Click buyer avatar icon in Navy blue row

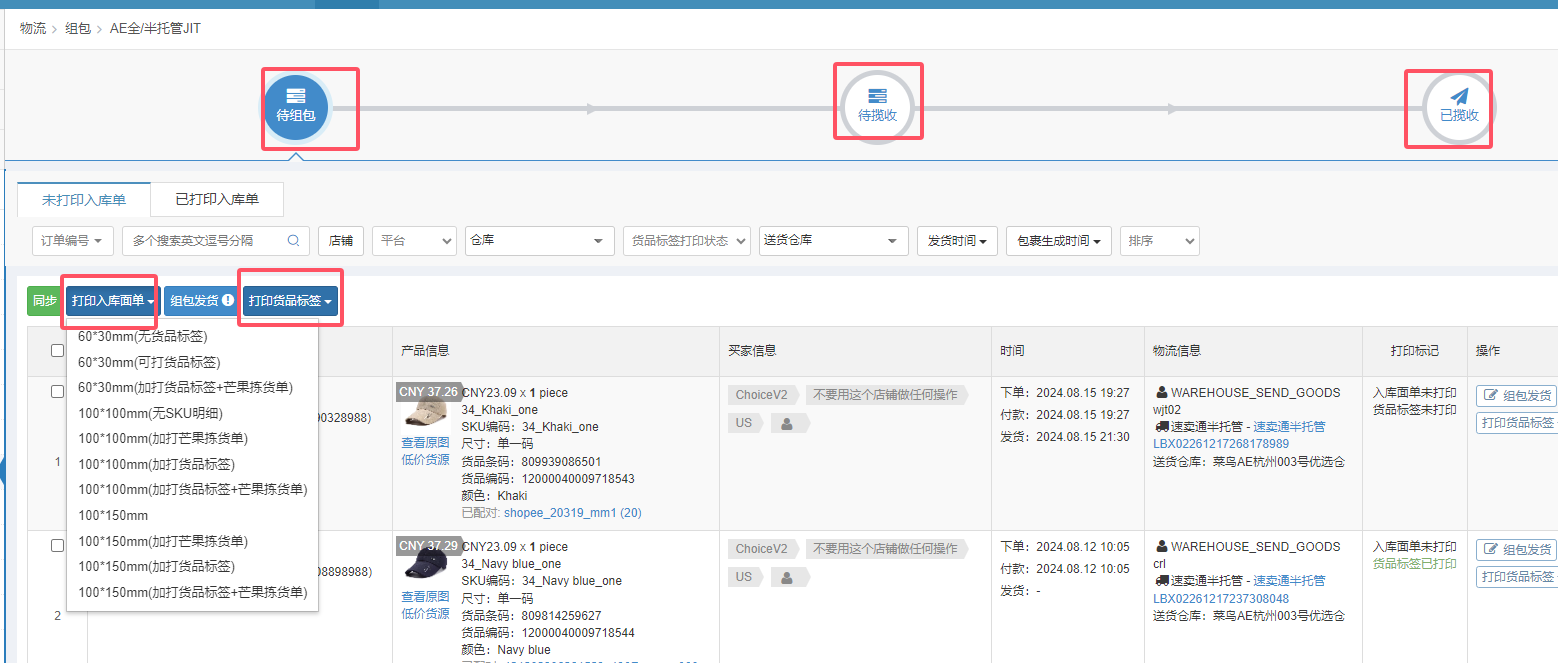(787, 578)
